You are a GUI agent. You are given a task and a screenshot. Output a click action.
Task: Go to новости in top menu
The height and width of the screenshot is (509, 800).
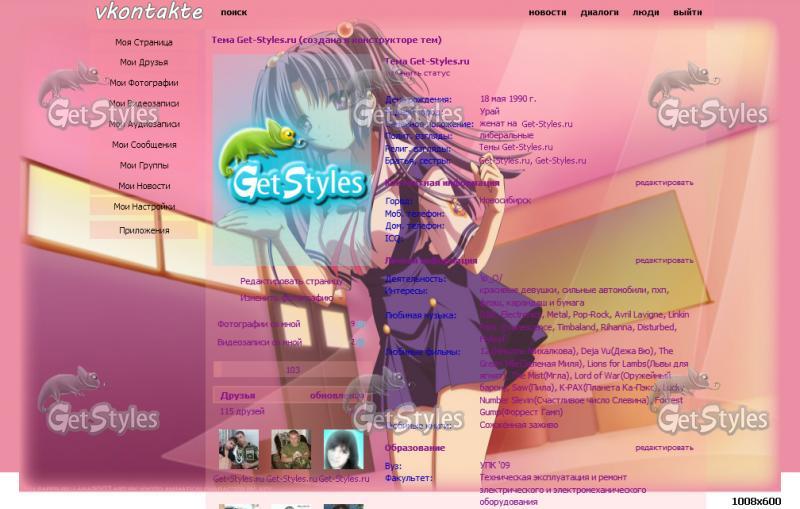click(547, 12)
